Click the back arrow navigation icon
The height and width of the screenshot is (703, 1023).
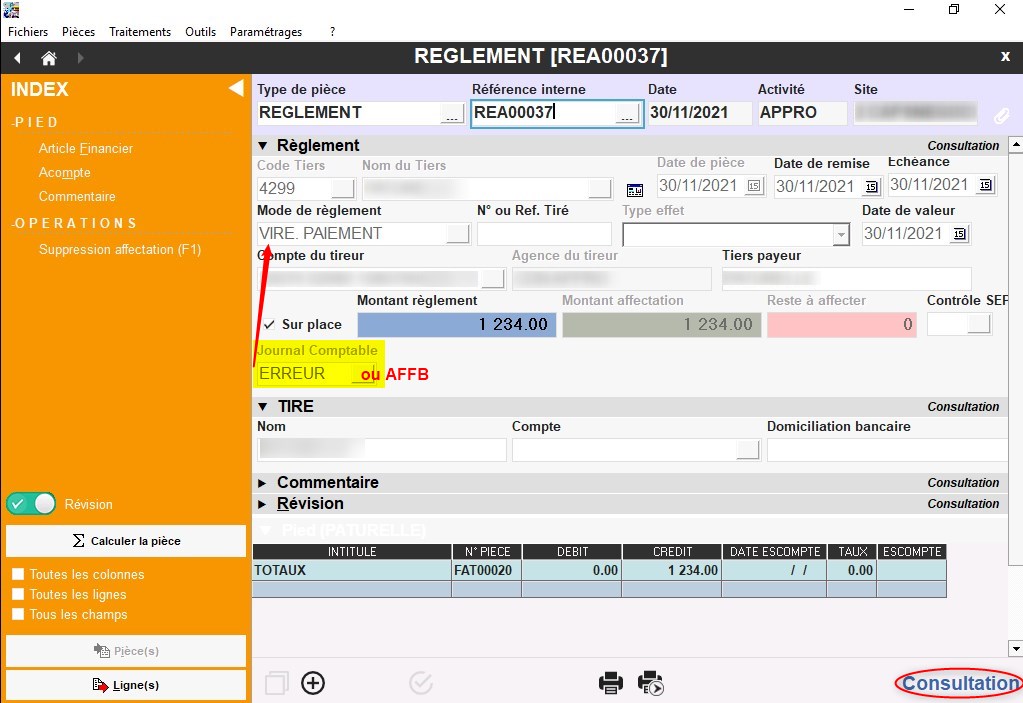(x=17, y=58)
